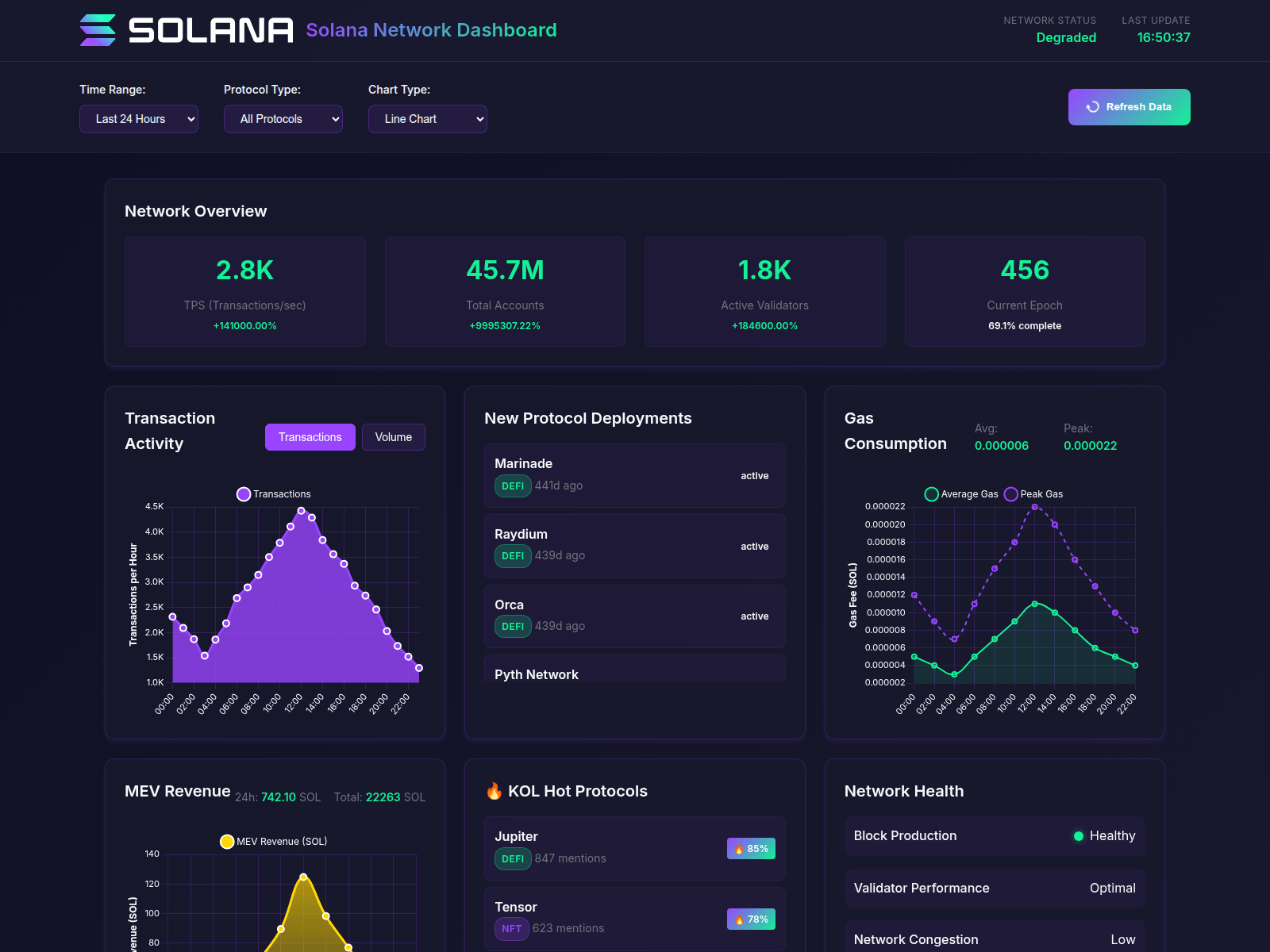Open the Raydium protocol card
The height and width of the screenshot is (952, 1270).
pyautogui.click(x=635, y=546)
